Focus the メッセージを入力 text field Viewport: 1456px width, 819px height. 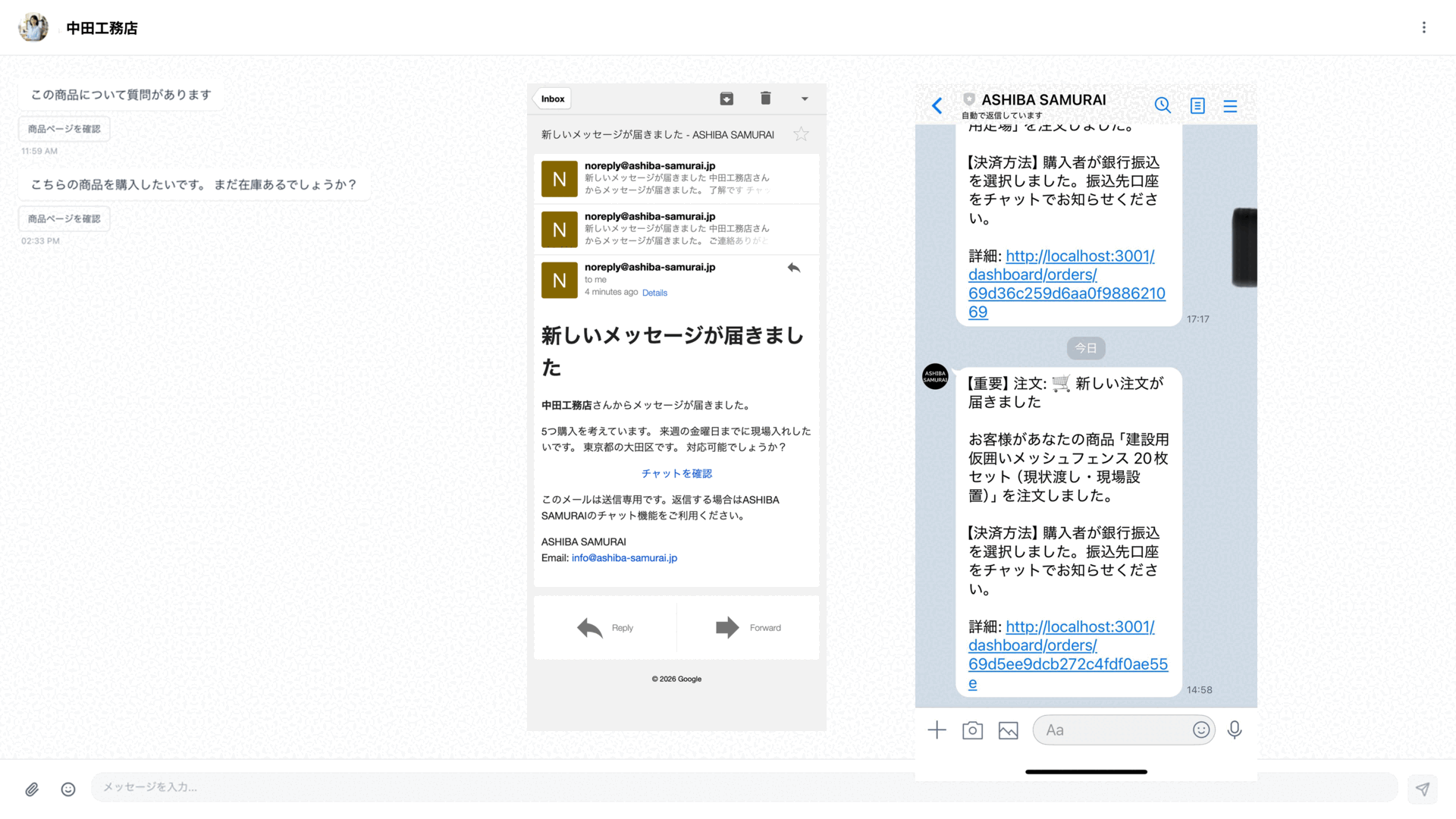[x=743, y=787]
